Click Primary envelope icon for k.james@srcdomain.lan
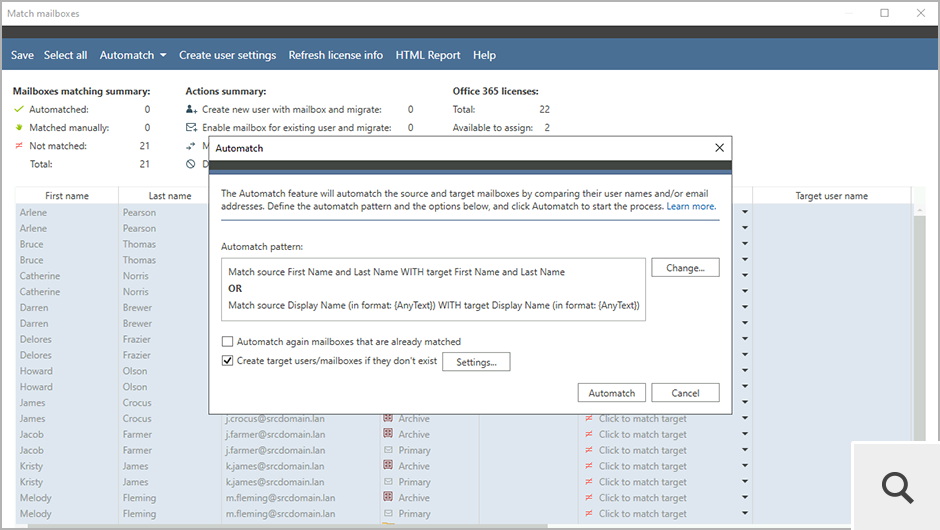The width and height of the screenshot is (940, 530). pos(388,482)
